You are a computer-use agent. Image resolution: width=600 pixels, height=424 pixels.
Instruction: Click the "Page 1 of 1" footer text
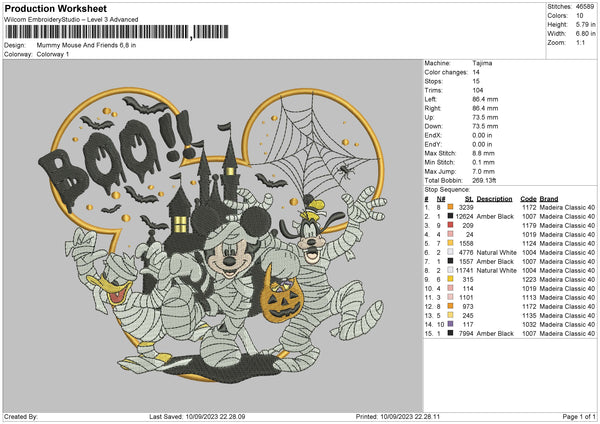[x=579, y=416]
